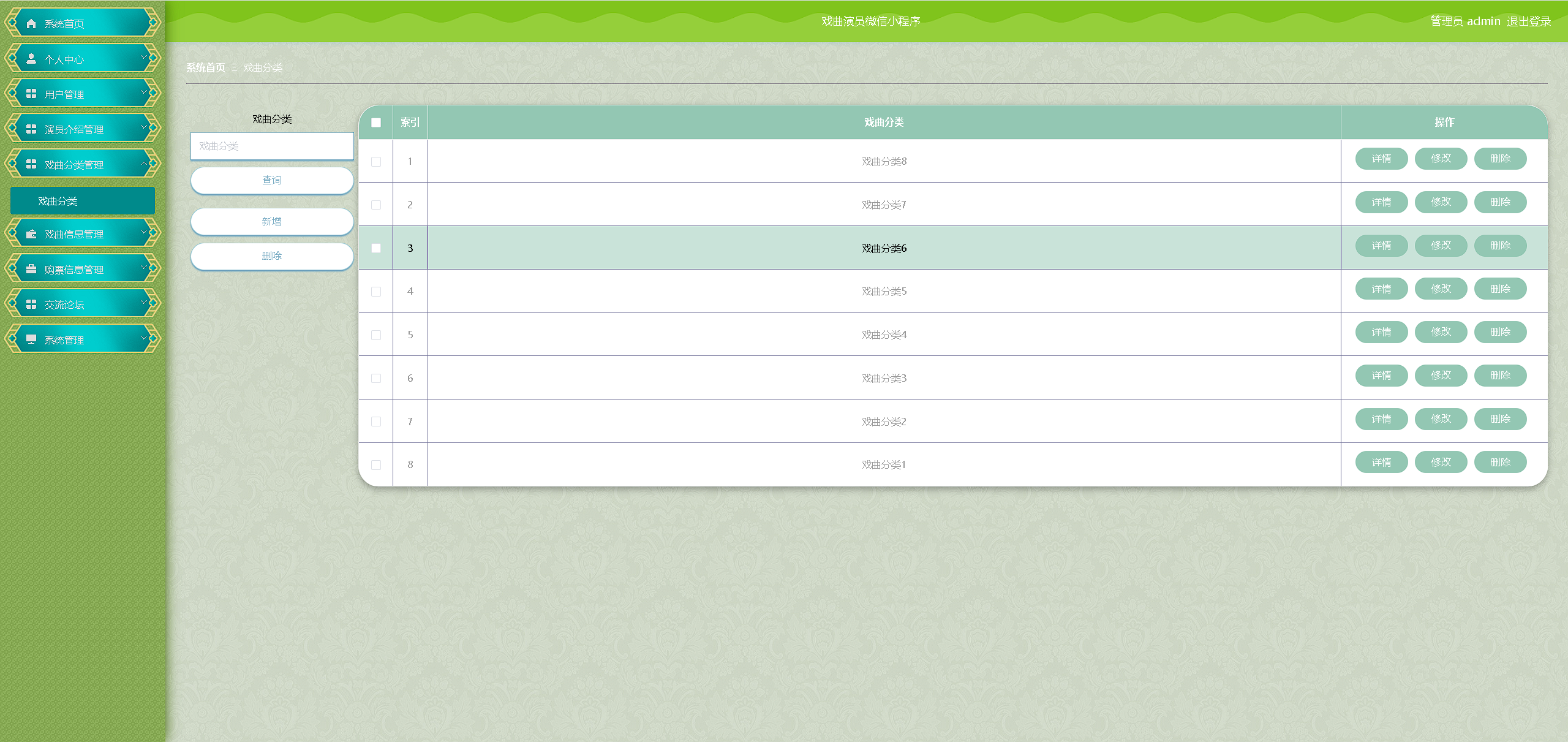Open the 系统首页 breadcrumb link
Screen dimensions: 1568x742
206,67
